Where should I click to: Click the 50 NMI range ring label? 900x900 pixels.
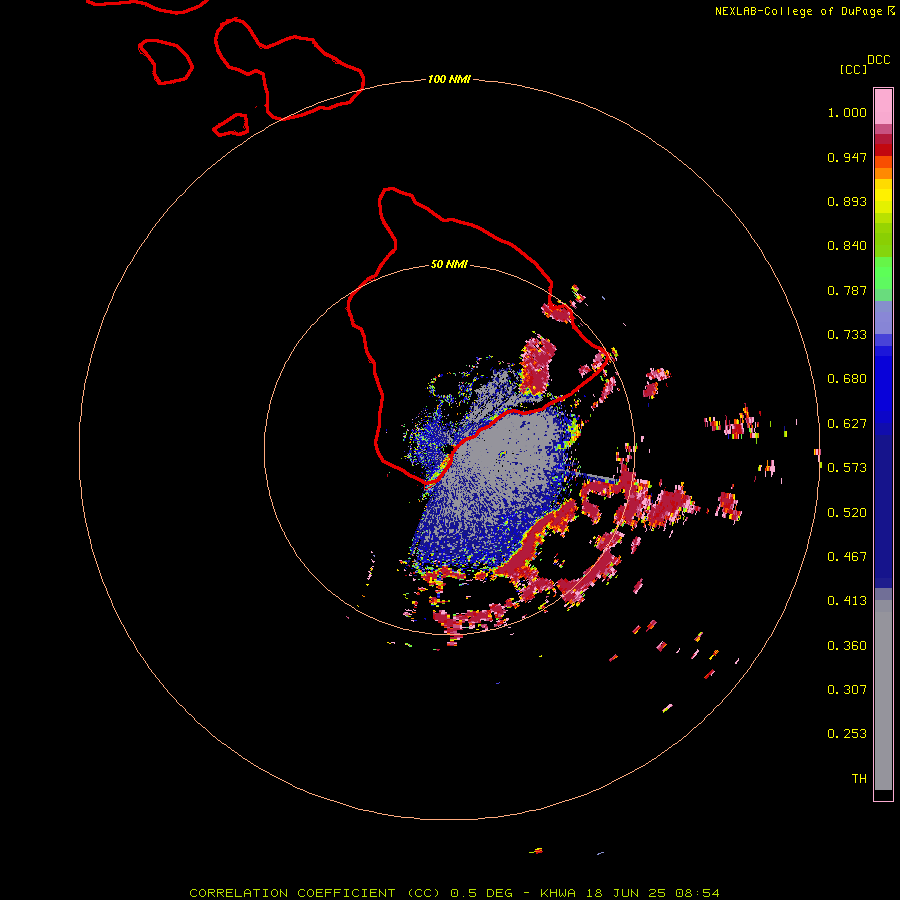[x=449, y=265]
